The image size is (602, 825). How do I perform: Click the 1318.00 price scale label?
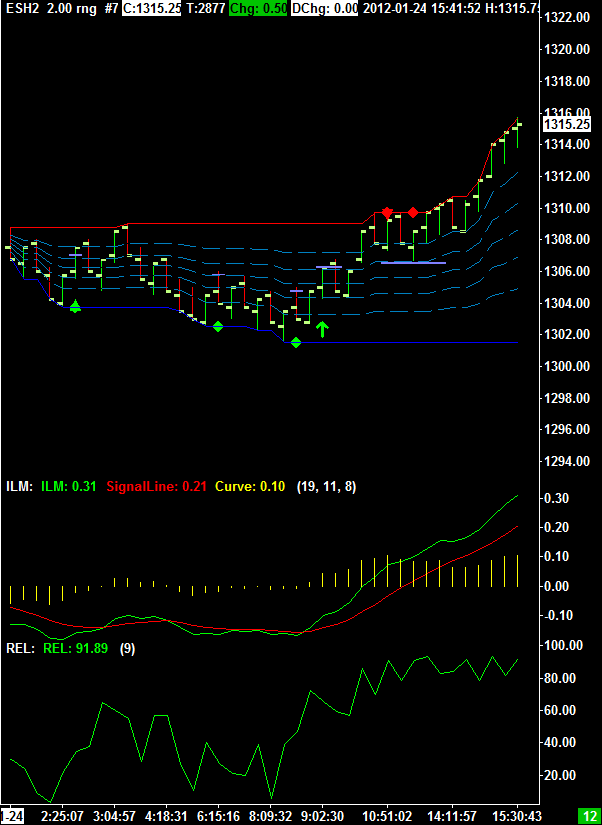click(x=566, y=82)
